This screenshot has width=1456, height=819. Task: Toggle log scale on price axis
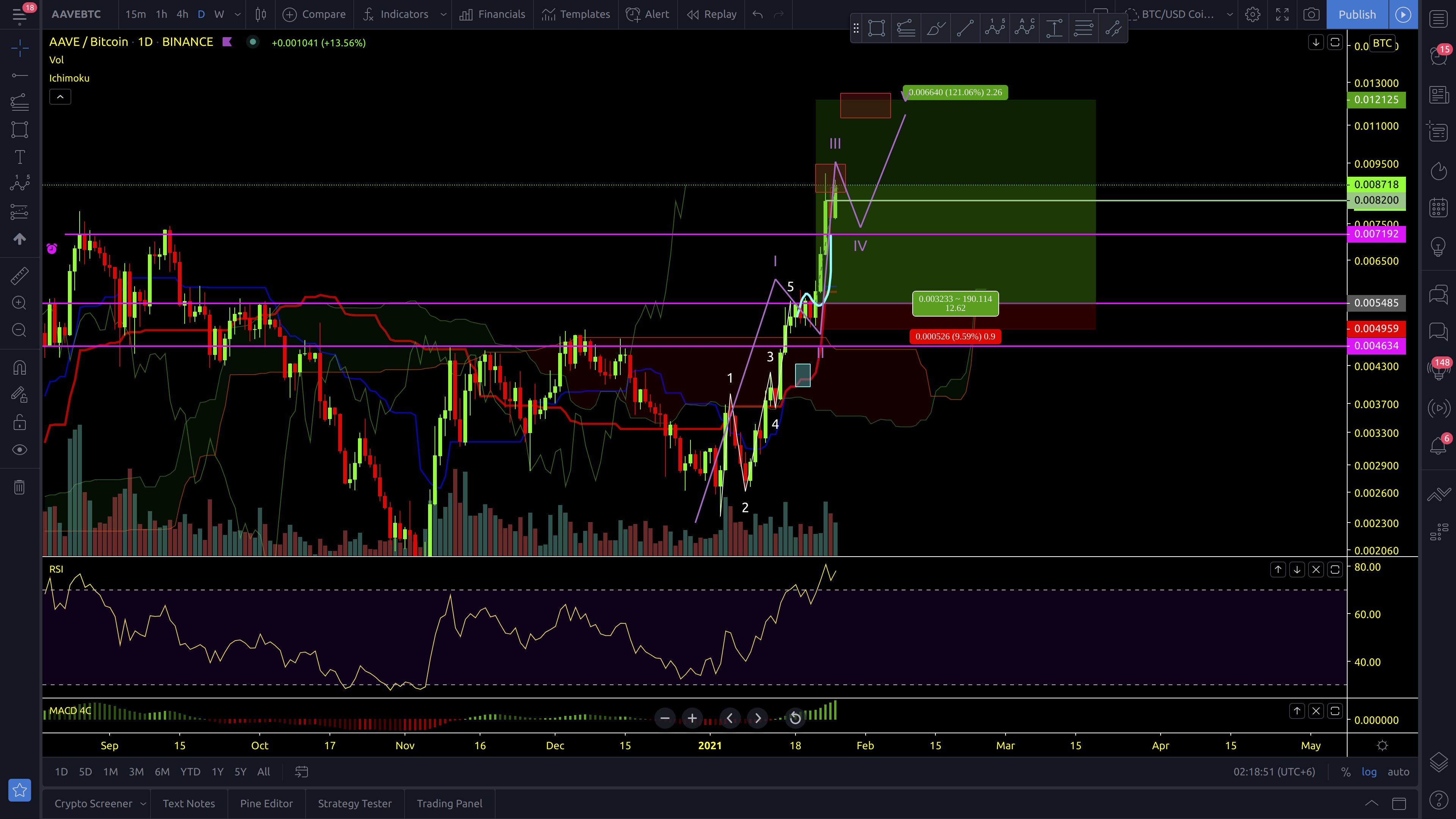(x=1369, y=772)
